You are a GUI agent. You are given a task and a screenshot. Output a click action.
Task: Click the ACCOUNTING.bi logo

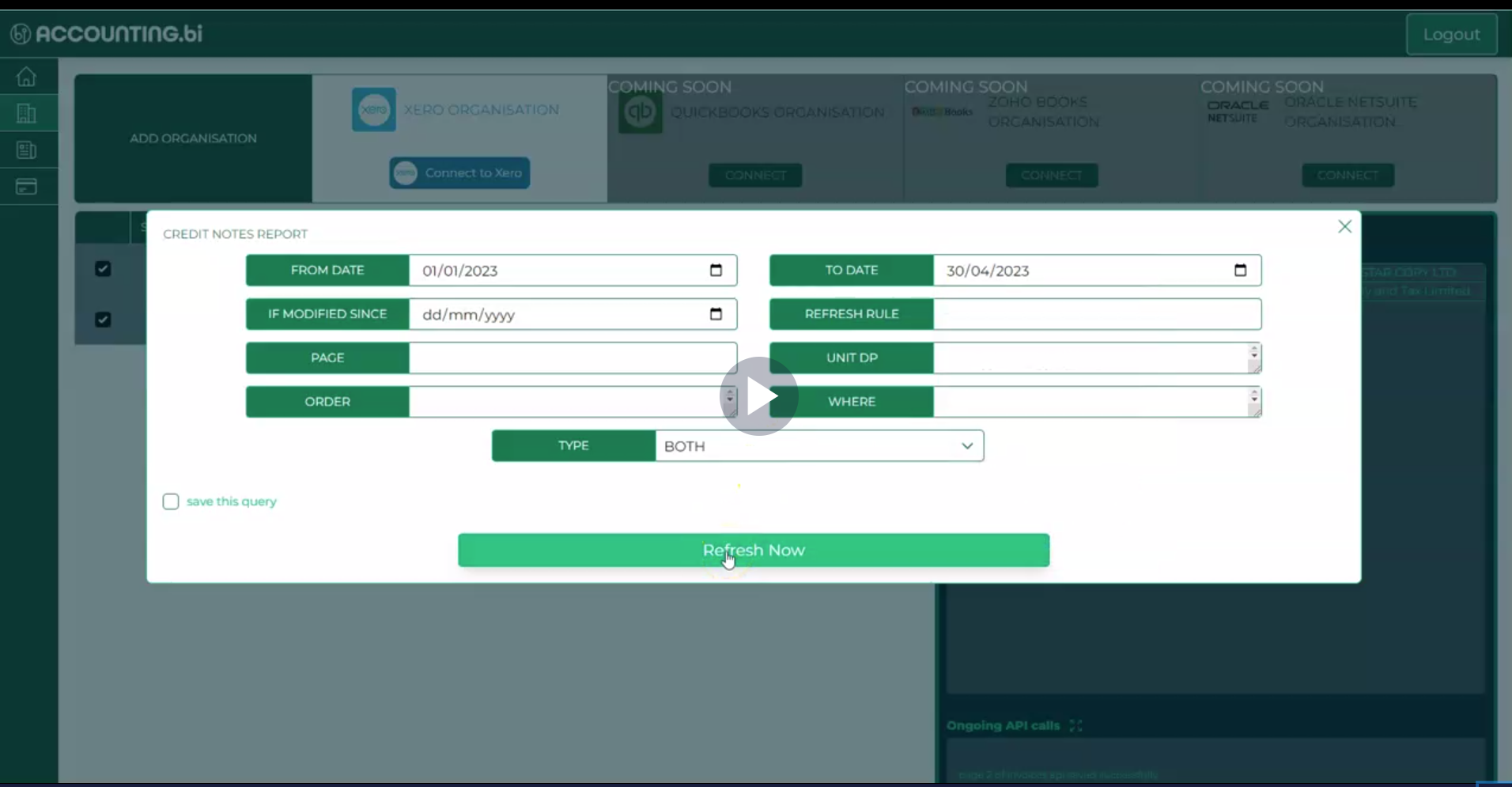pos(105,32)
